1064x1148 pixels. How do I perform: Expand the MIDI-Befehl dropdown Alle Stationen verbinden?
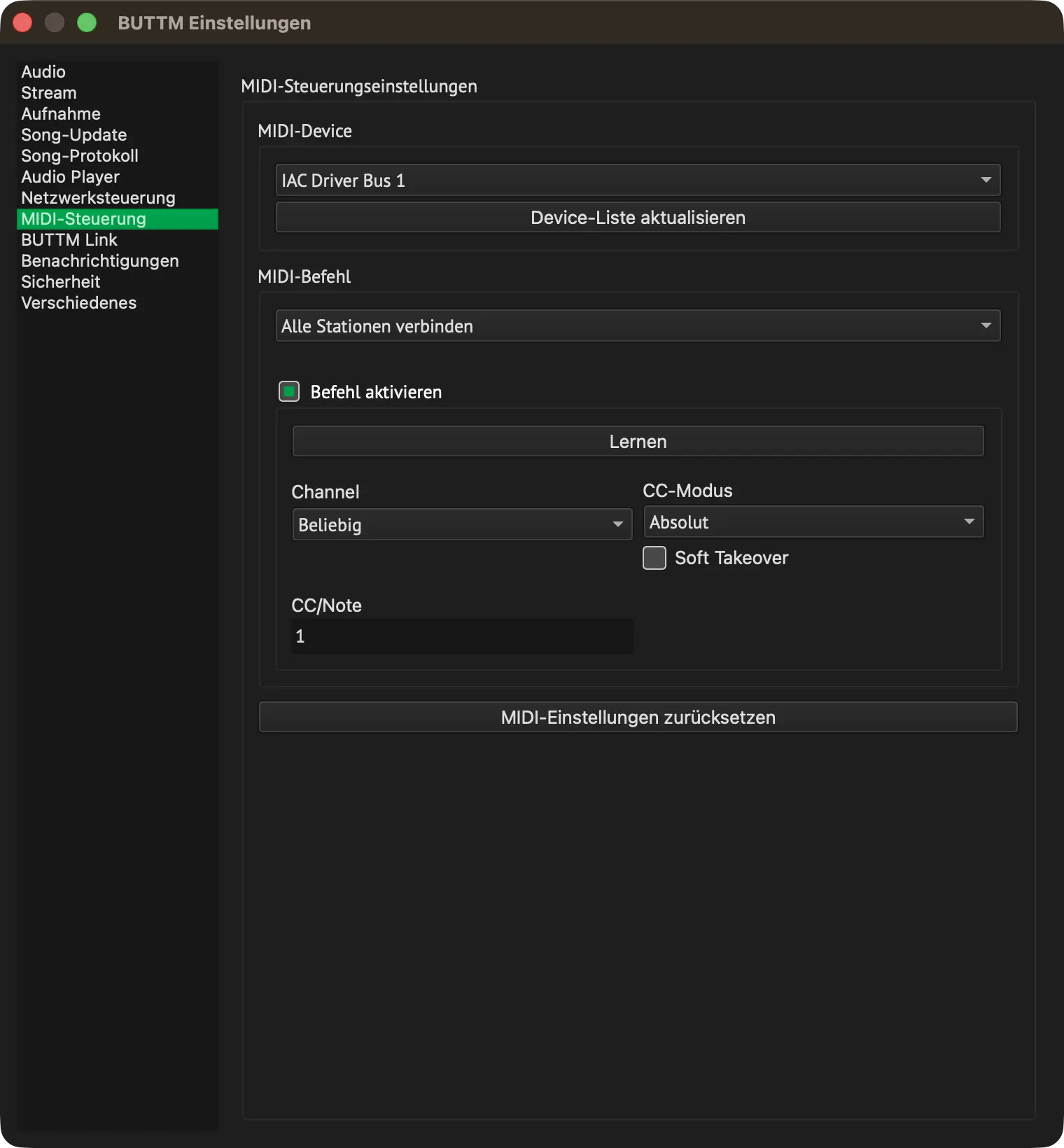coord(638,326)
